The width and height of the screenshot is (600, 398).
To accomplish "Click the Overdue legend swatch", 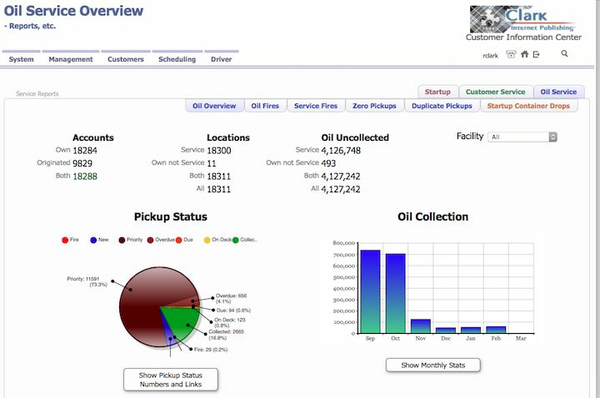I will [x=150, y=240].
